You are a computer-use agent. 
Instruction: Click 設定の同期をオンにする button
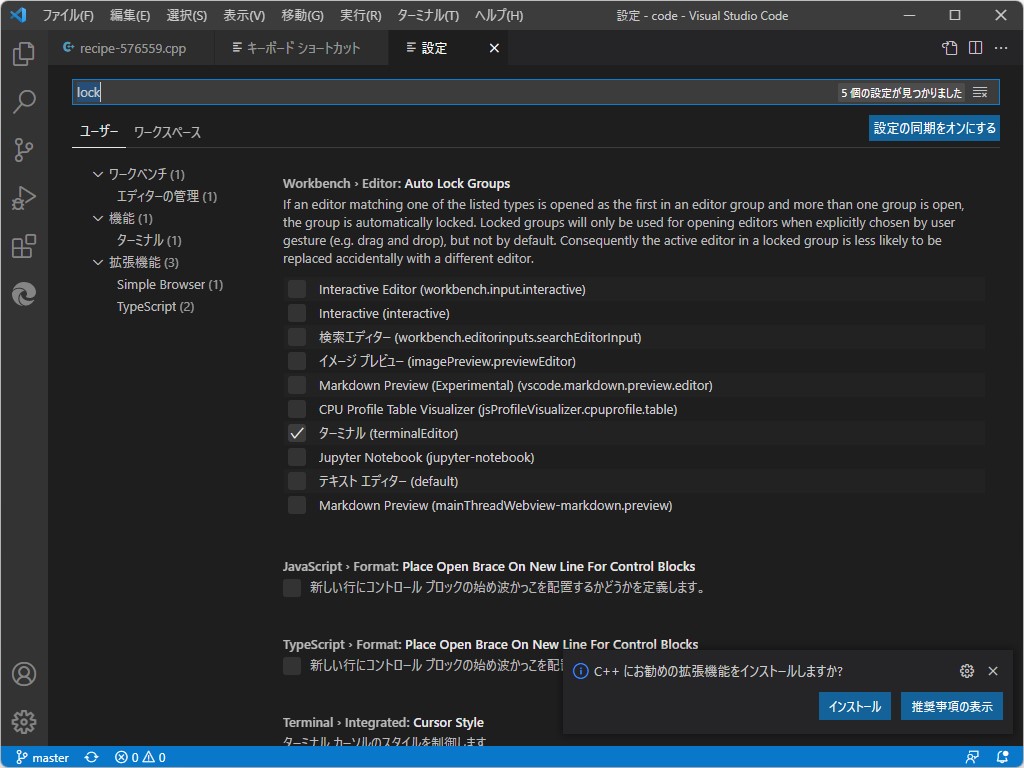935,128
